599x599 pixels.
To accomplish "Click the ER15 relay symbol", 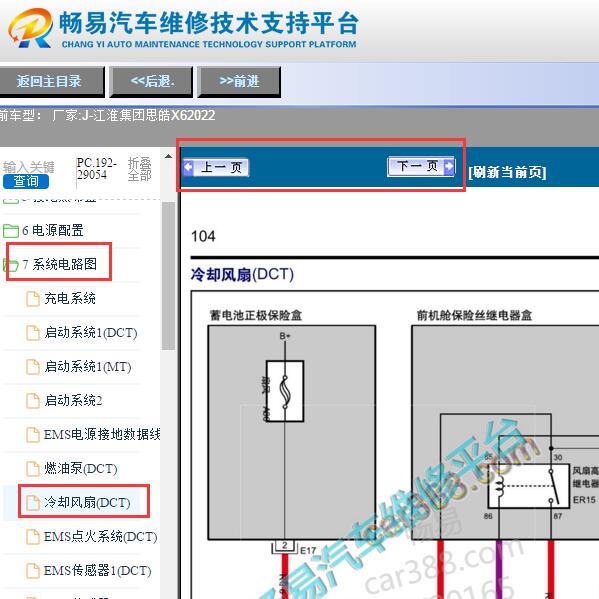I will pos(529,486).
